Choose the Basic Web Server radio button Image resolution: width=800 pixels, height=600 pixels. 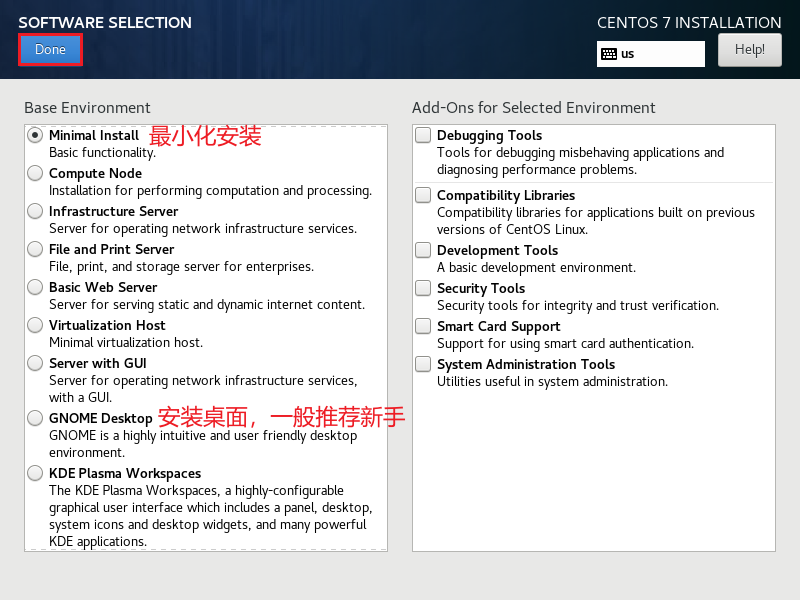tap(35, 287)
